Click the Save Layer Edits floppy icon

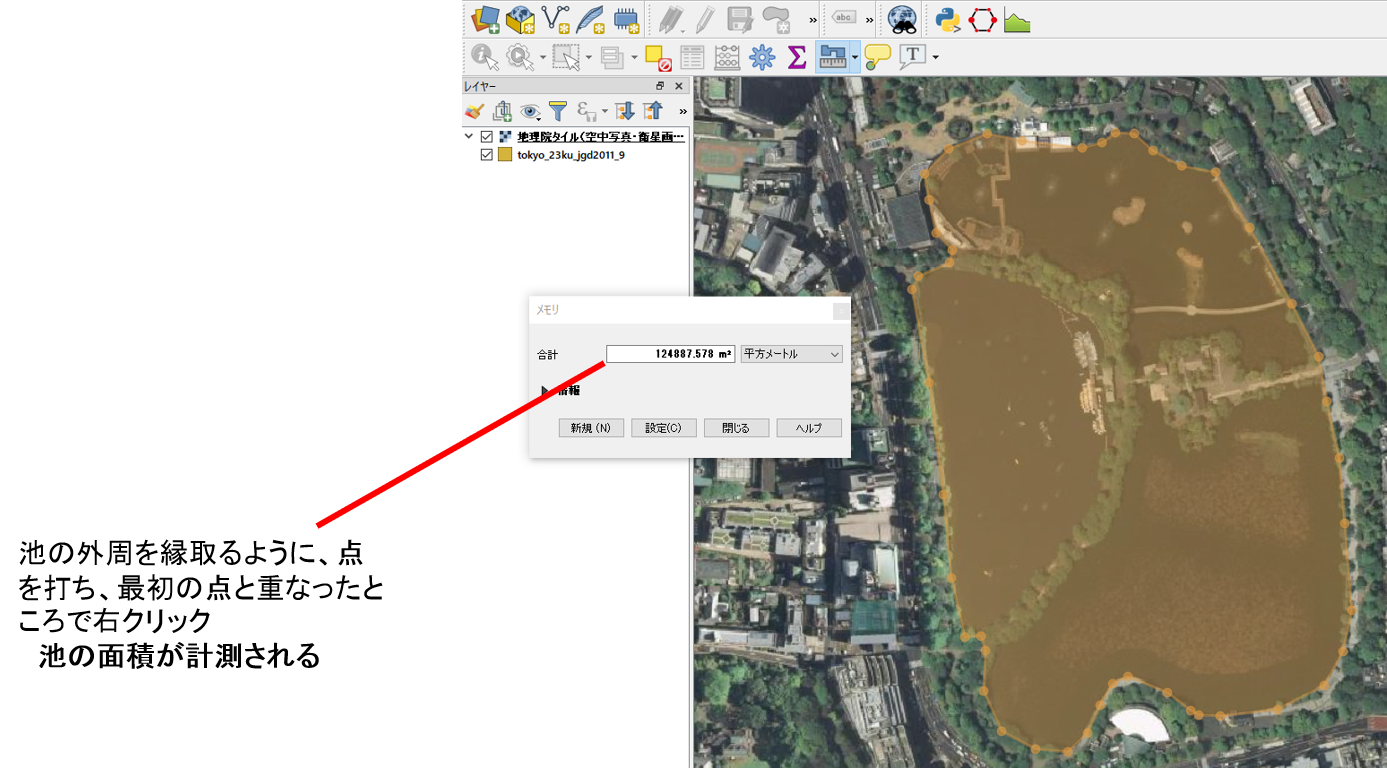click(x=740, y=19)
